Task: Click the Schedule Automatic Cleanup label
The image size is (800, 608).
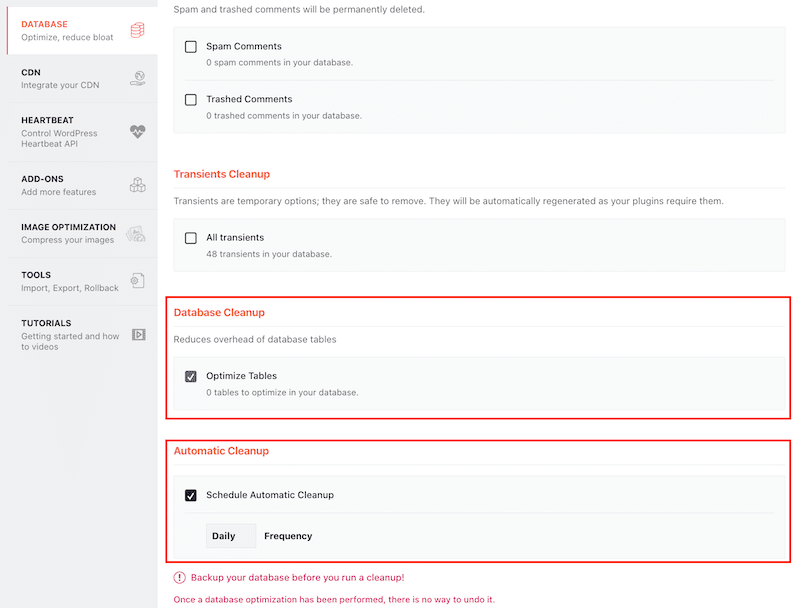Action: (x=270, y=495)
